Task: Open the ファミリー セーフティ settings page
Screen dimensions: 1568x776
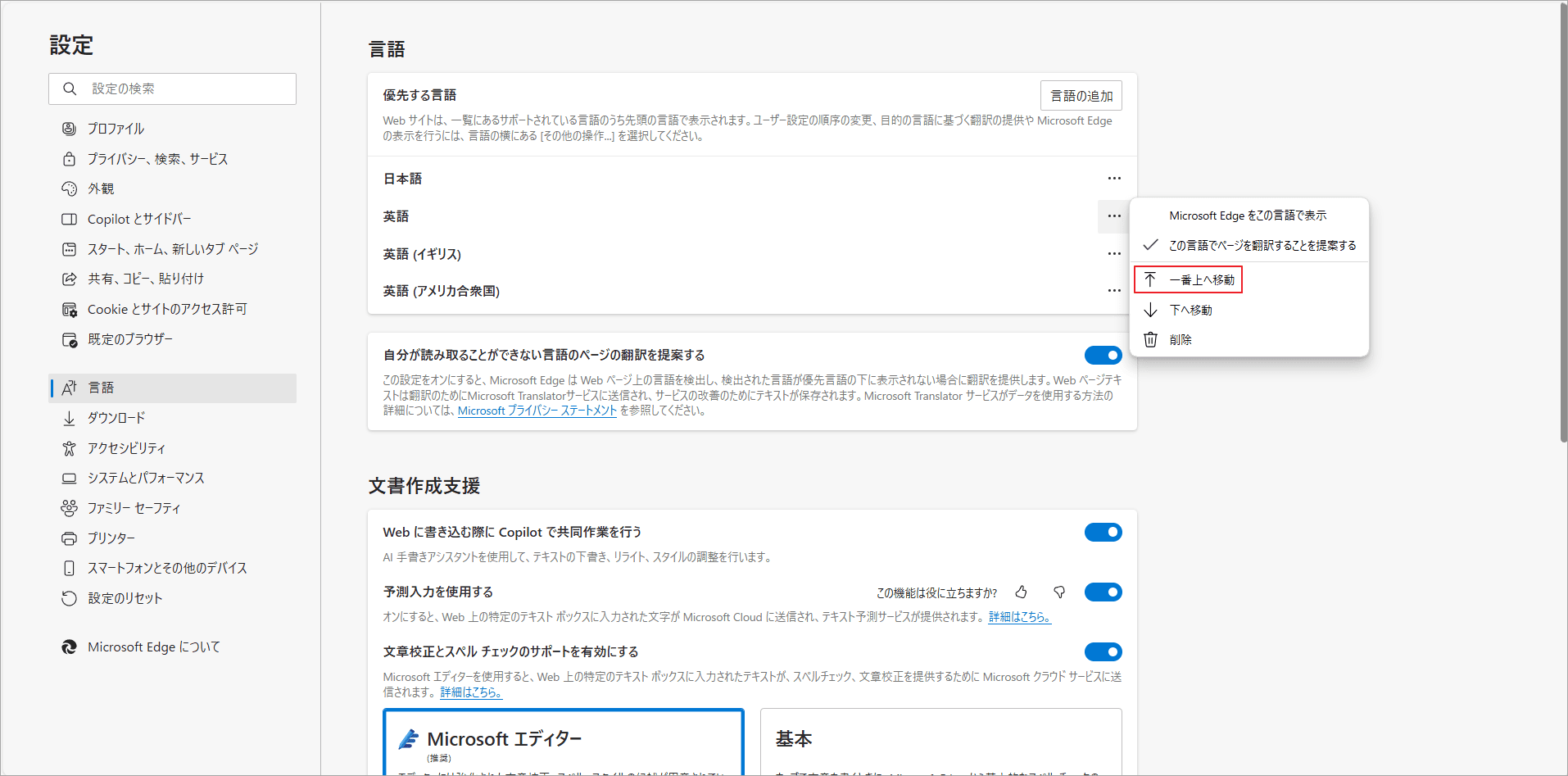Action: pyautogui.click(x=173, y=508)
